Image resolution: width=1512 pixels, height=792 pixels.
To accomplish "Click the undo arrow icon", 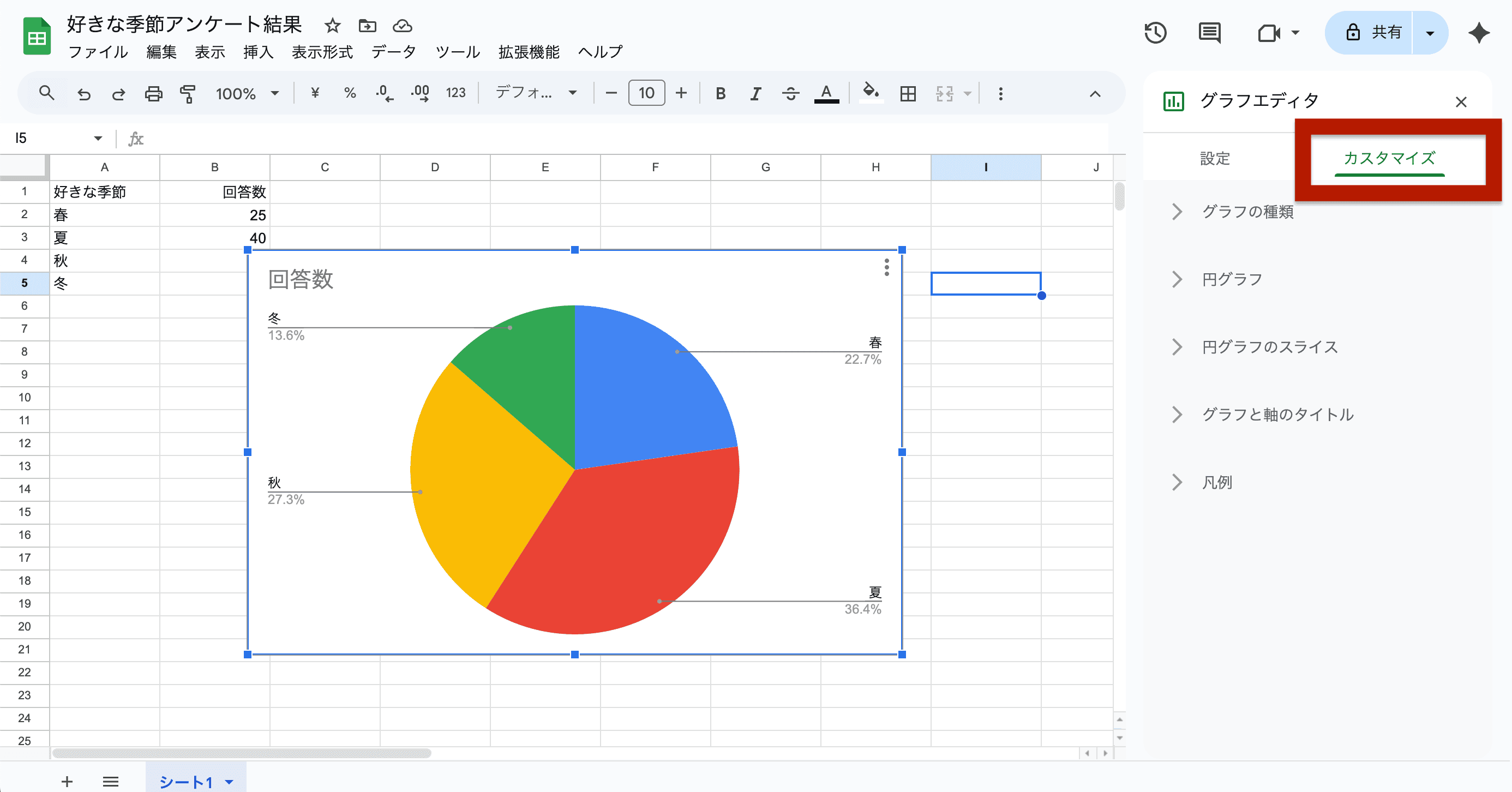I will tap(84, 93).
